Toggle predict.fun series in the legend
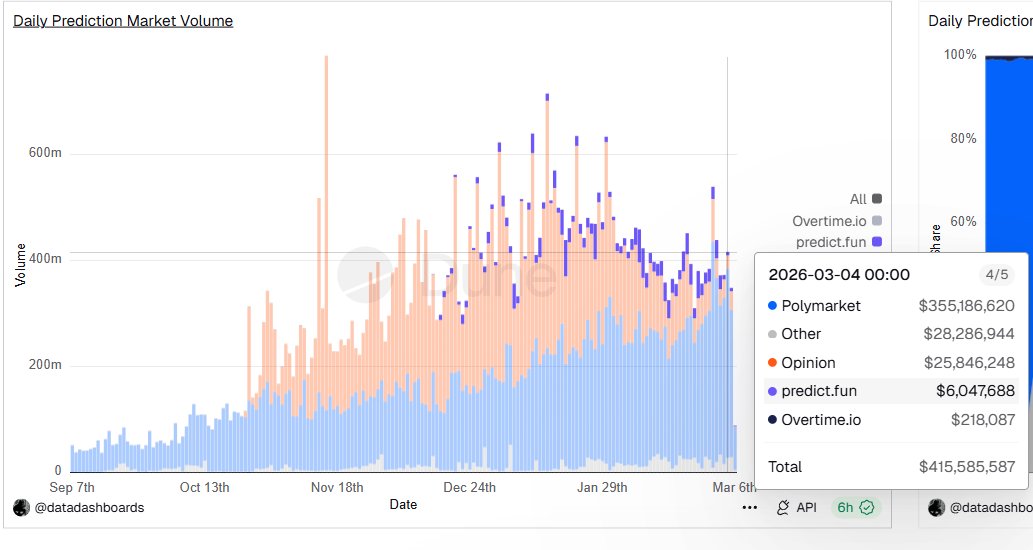This screenshot has width=1033, height=550. 838,242
